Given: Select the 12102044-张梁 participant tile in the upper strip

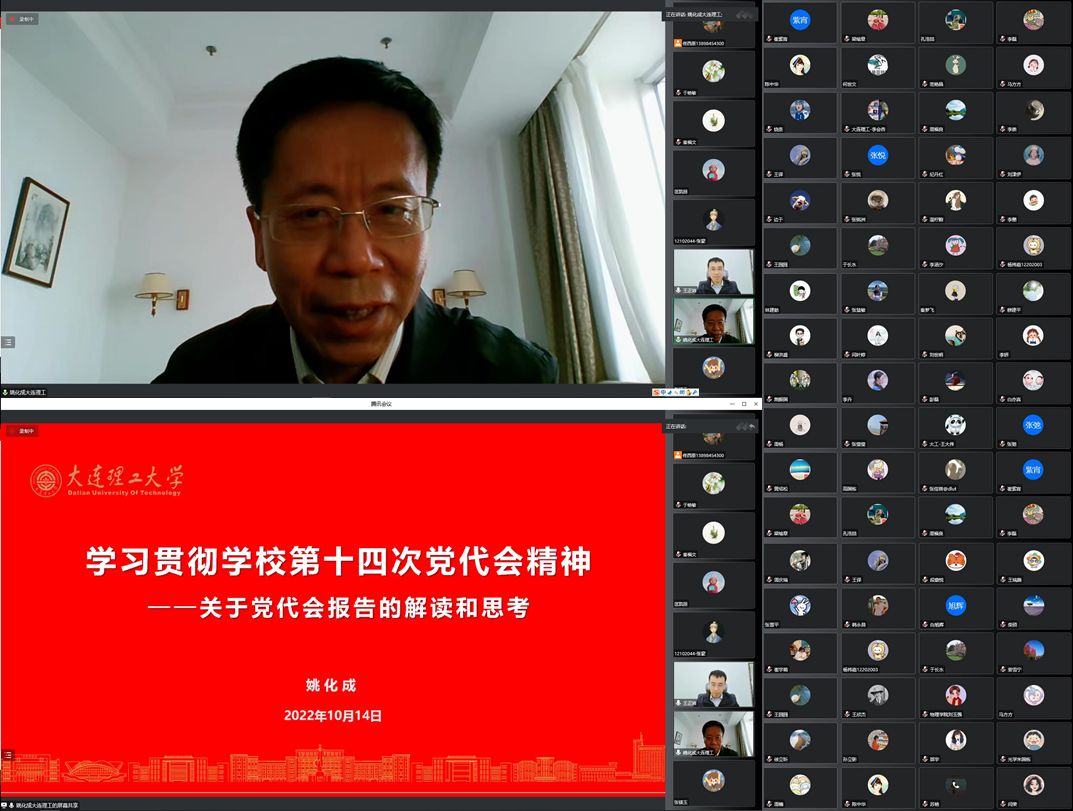Looking at the screenshot, I should pos(713,221).
